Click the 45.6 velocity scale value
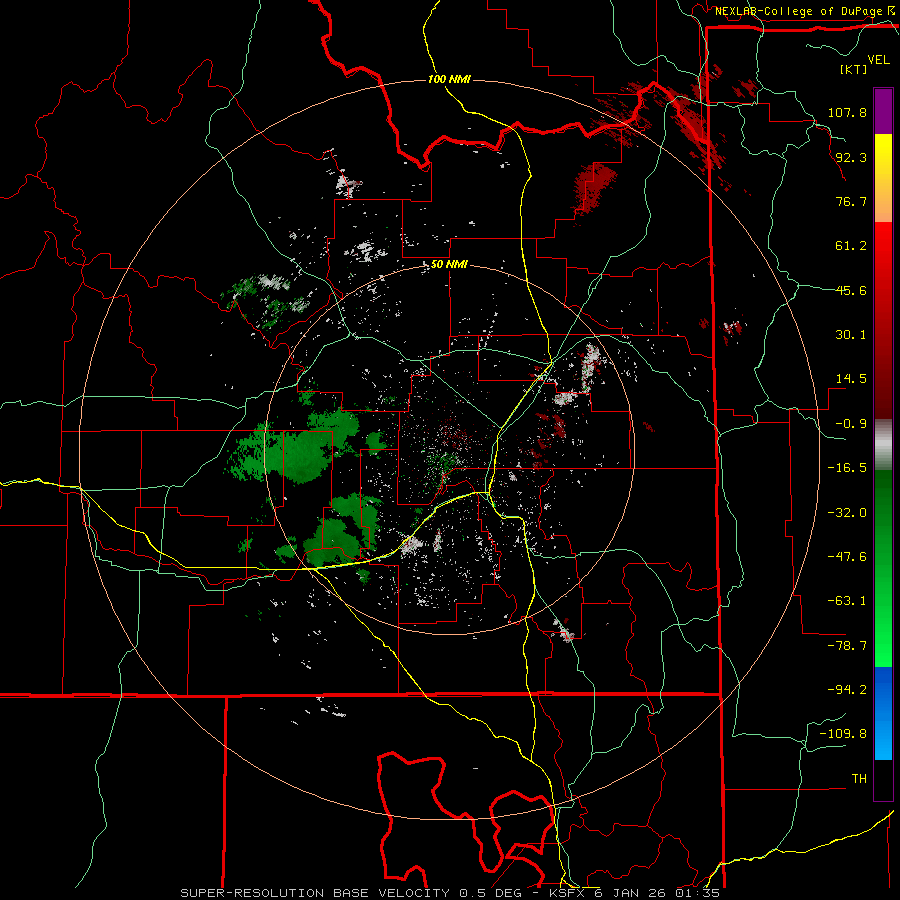 [851, 290]
